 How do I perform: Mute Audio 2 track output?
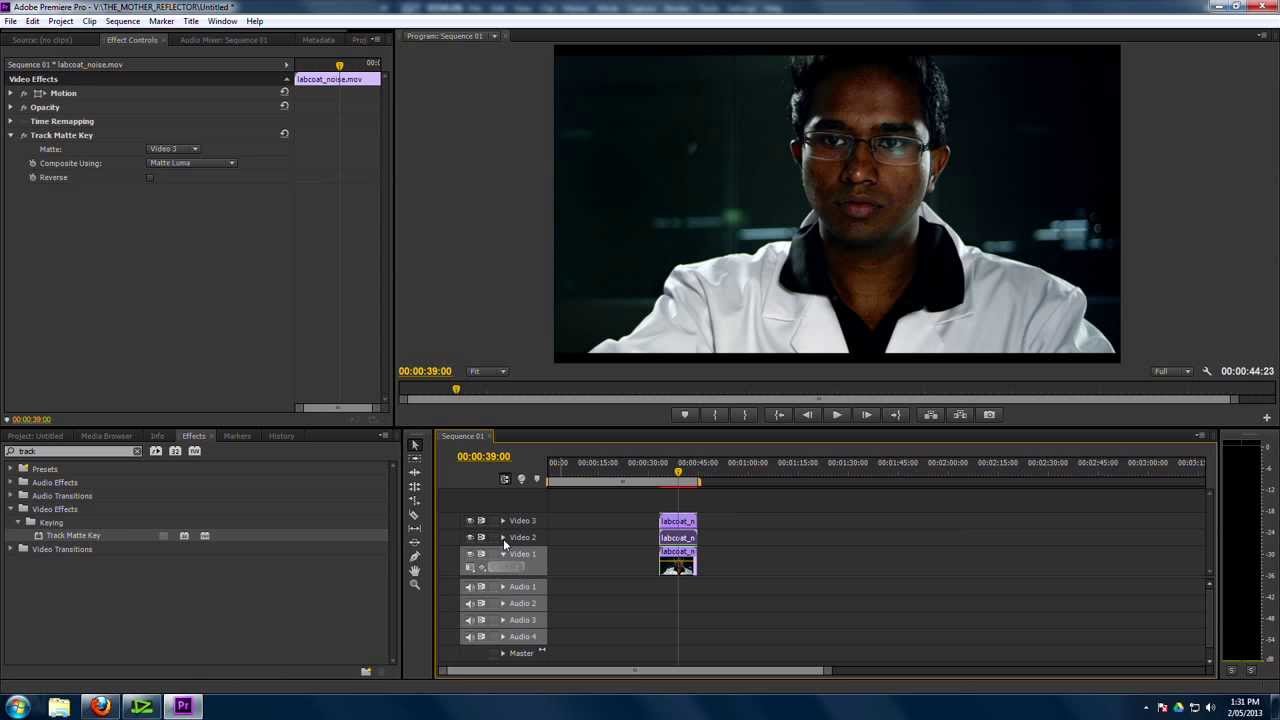tap(470, 603)
